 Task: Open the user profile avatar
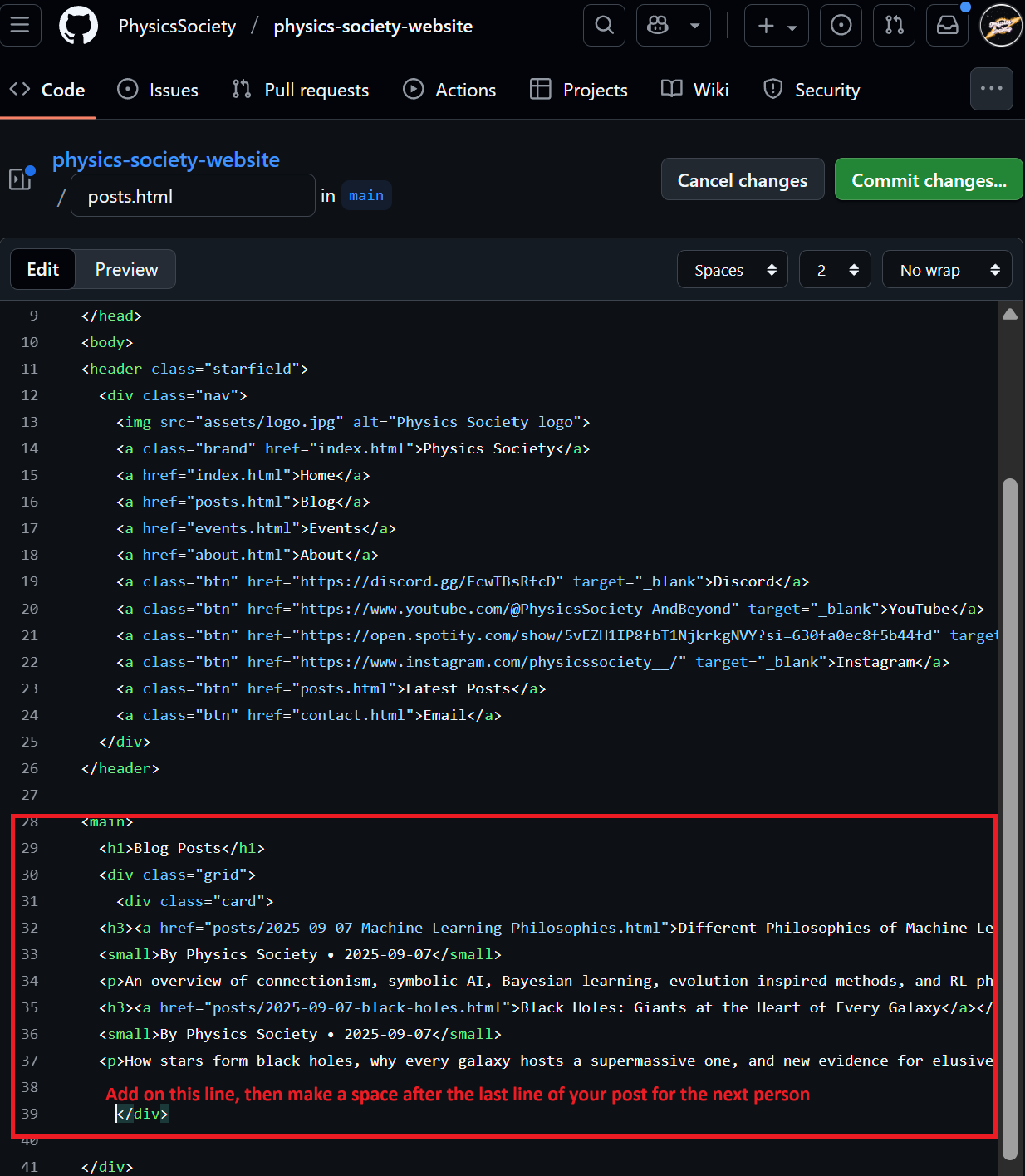click(1000, 26)
